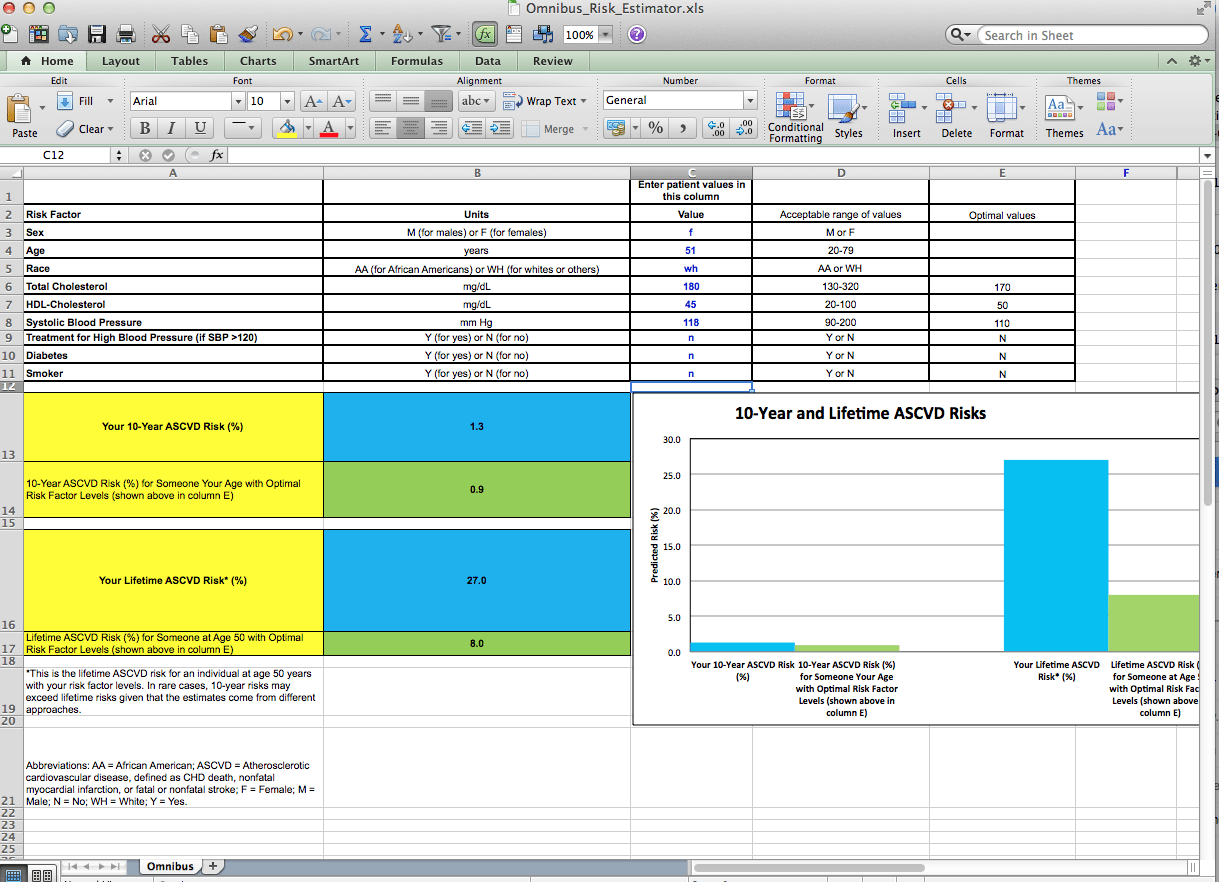
Task: Apply comma style number format
Action: (x=683, y=128)
